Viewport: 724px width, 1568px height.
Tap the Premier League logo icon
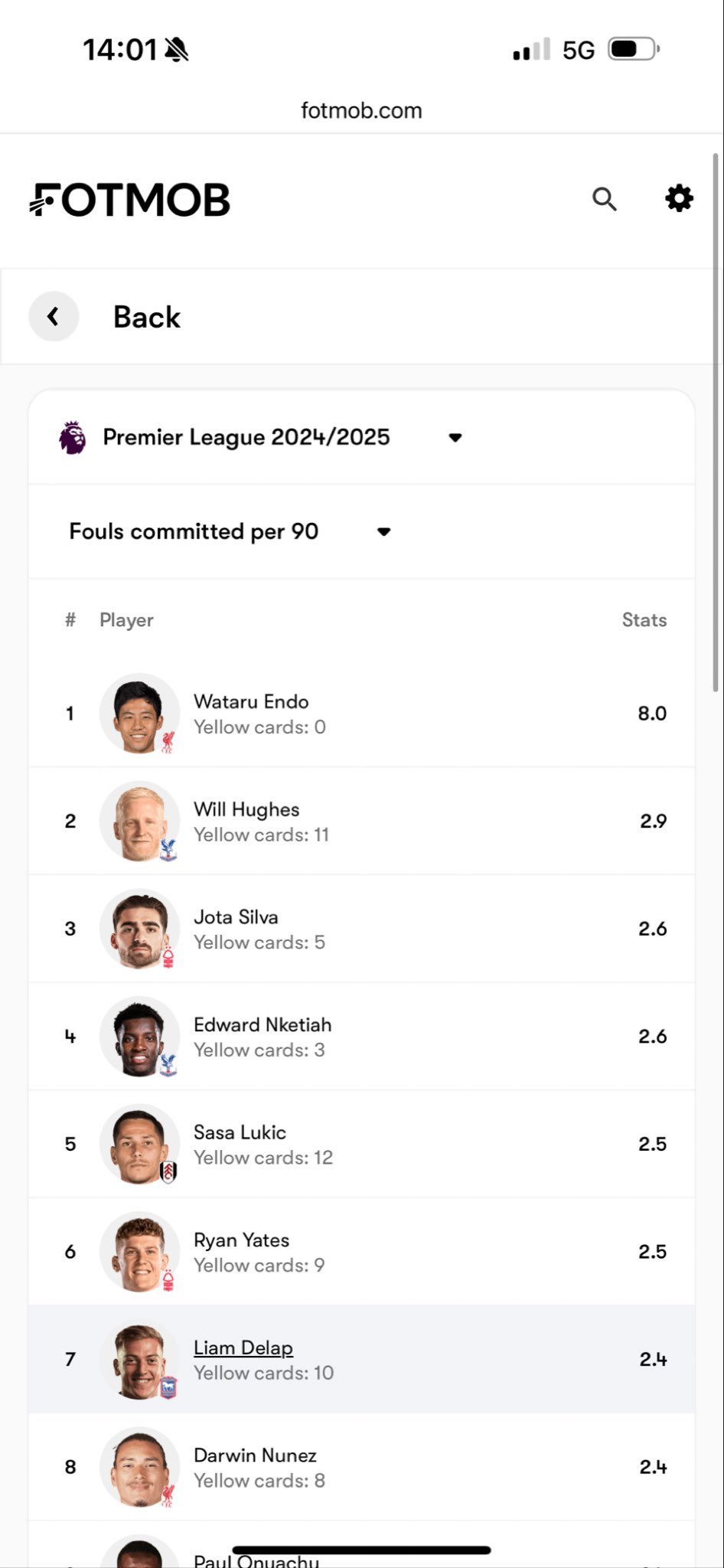(x=73, y=437)
